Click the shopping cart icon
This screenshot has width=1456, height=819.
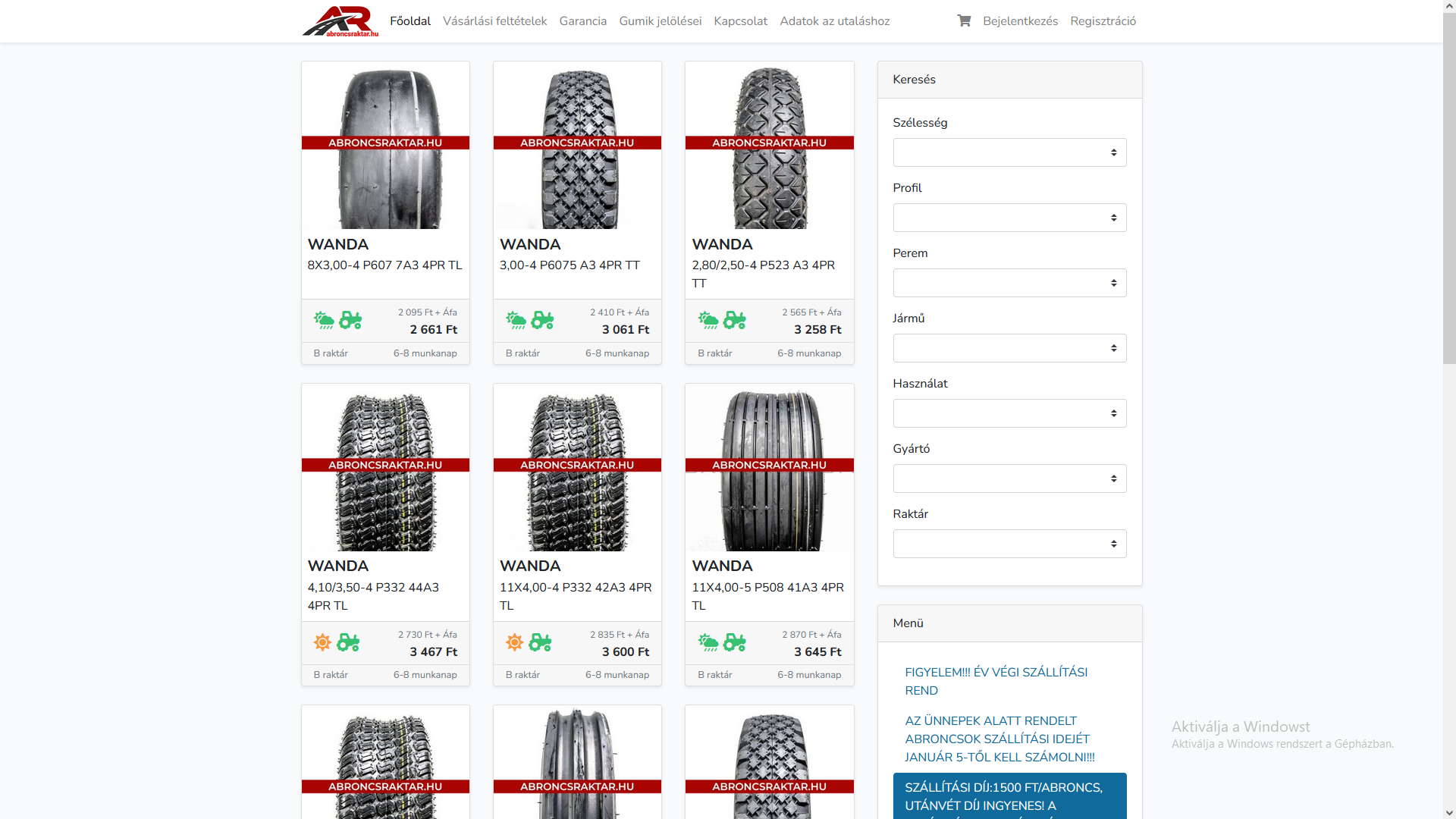pyautogui.click(x=964, y=20)
